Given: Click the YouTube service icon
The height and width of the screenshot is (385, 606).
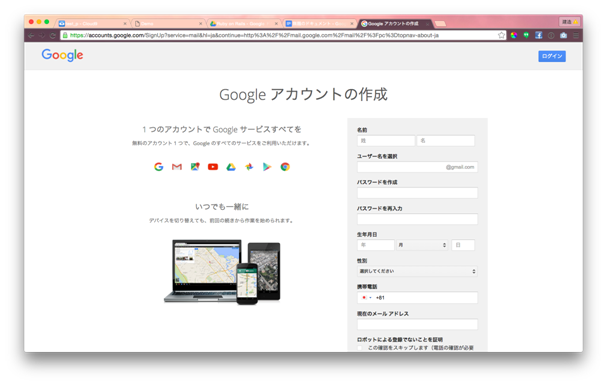Looking at the screenshot, I should pos(213,167).
